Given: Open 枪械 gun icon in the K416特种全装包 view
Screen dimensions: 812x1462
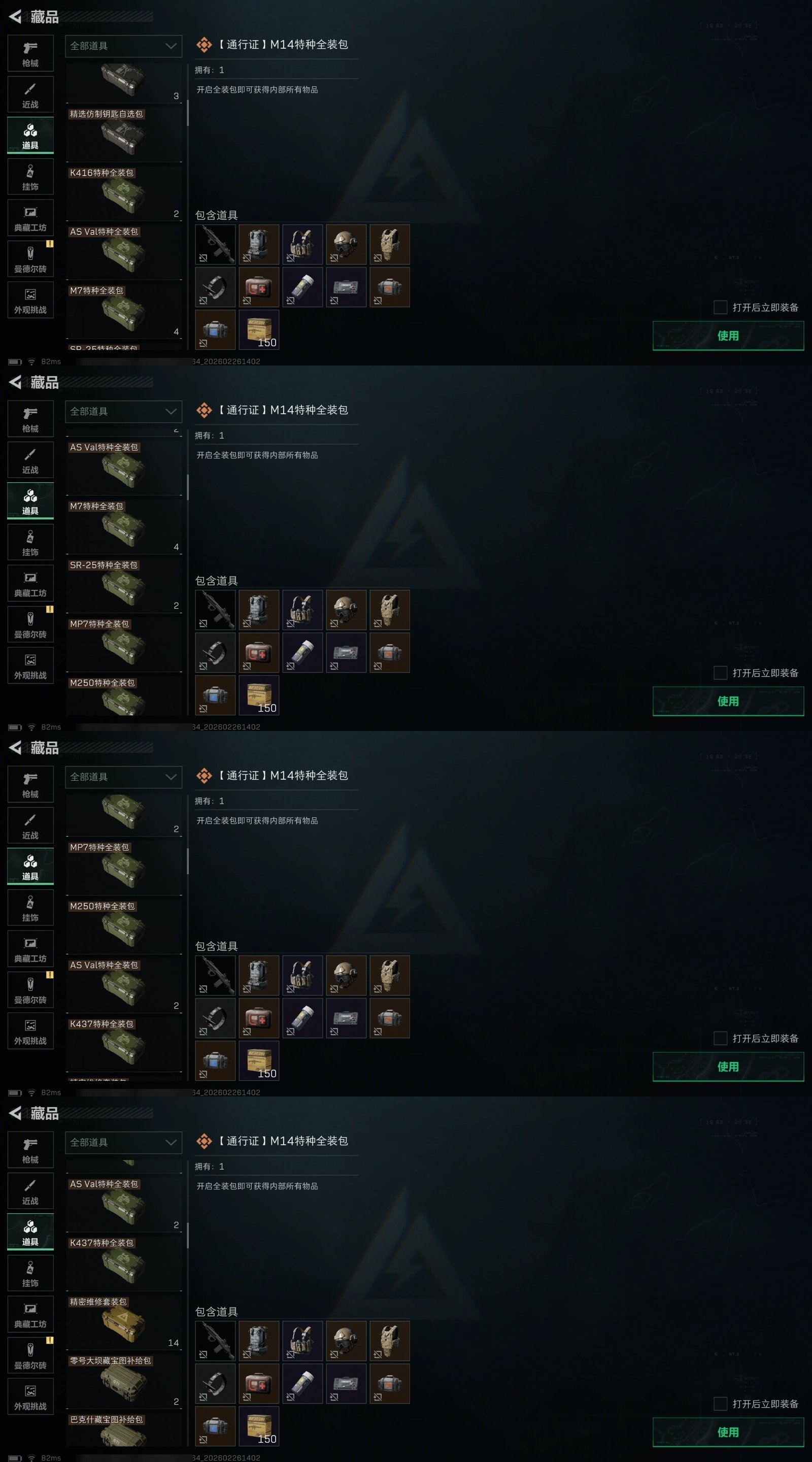Looking at the screenshot, I should pos(30,53).
